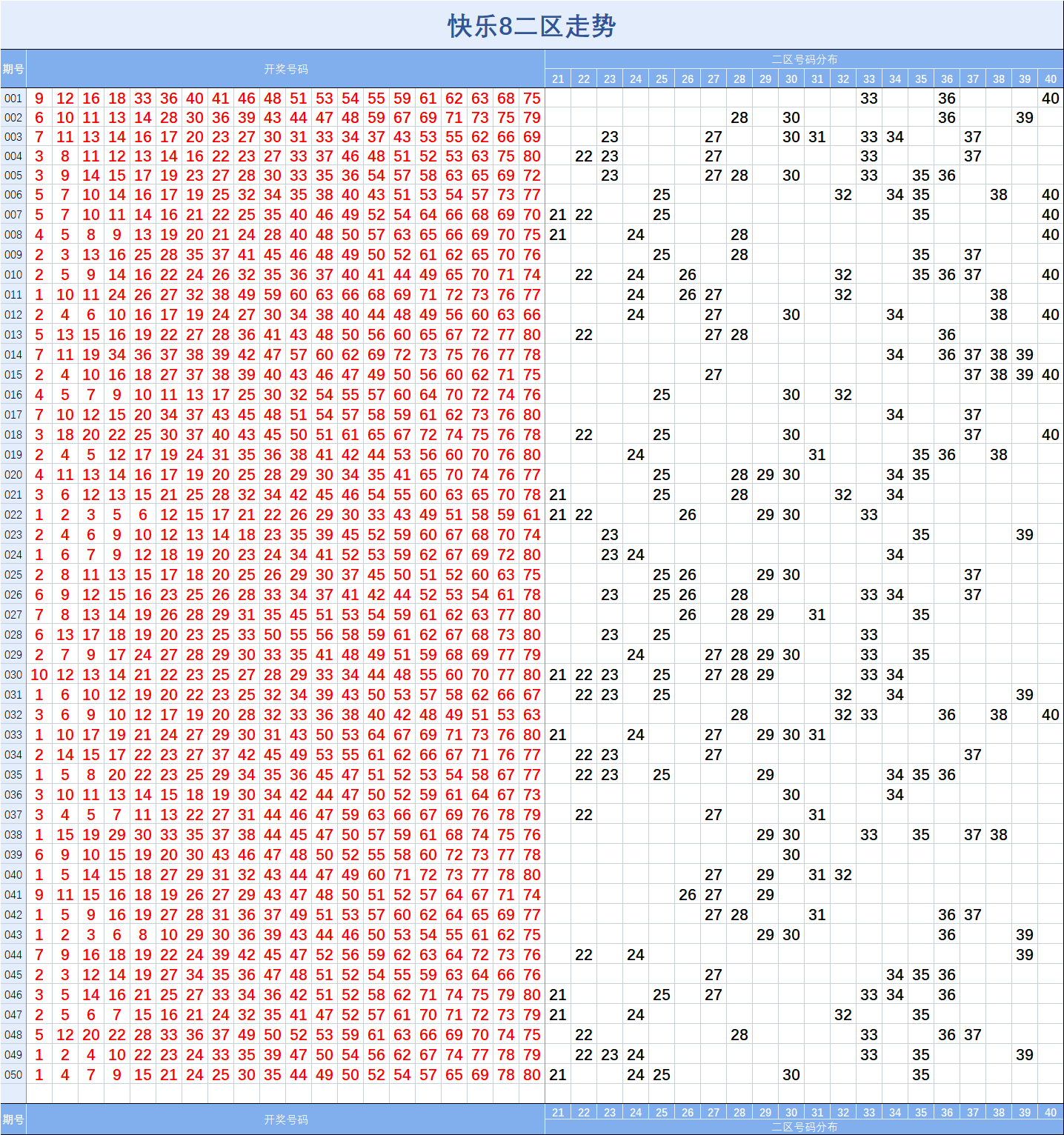Select black distribution number 33 in row 028

(x=869, y=635)
